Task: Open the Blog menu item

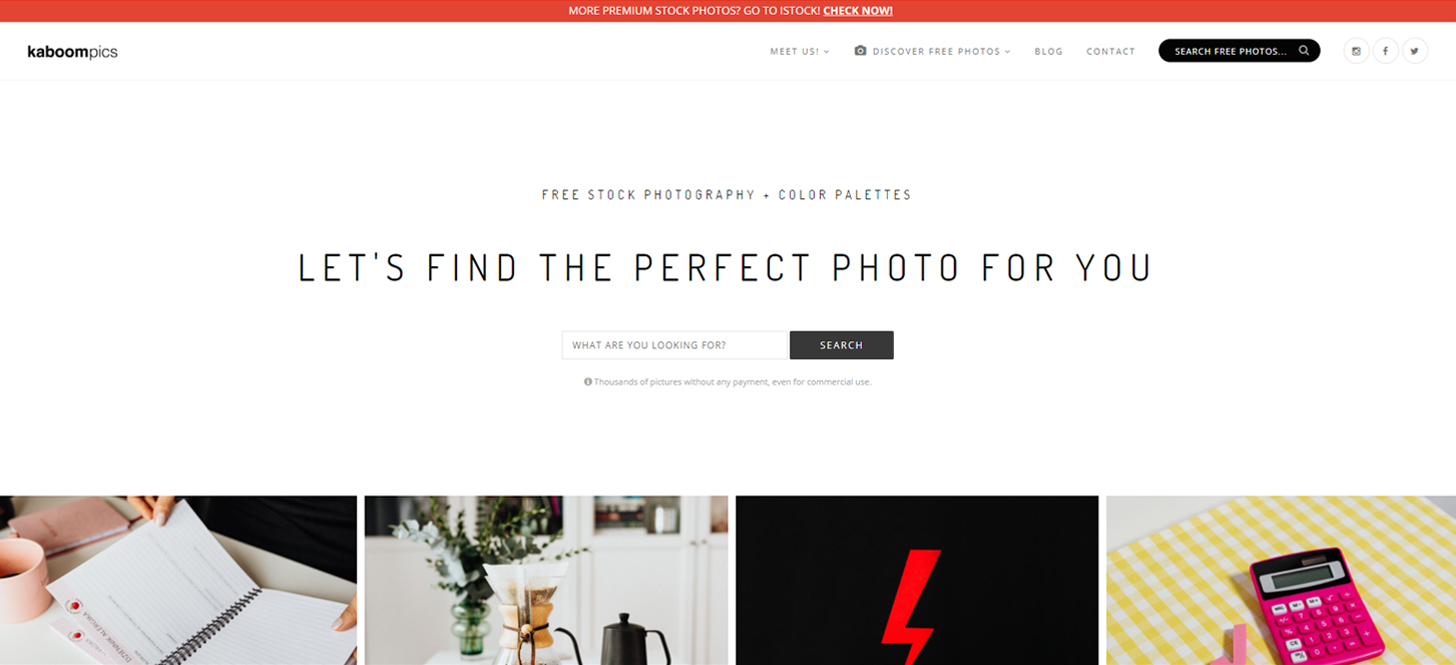Action: [1048, 51]
